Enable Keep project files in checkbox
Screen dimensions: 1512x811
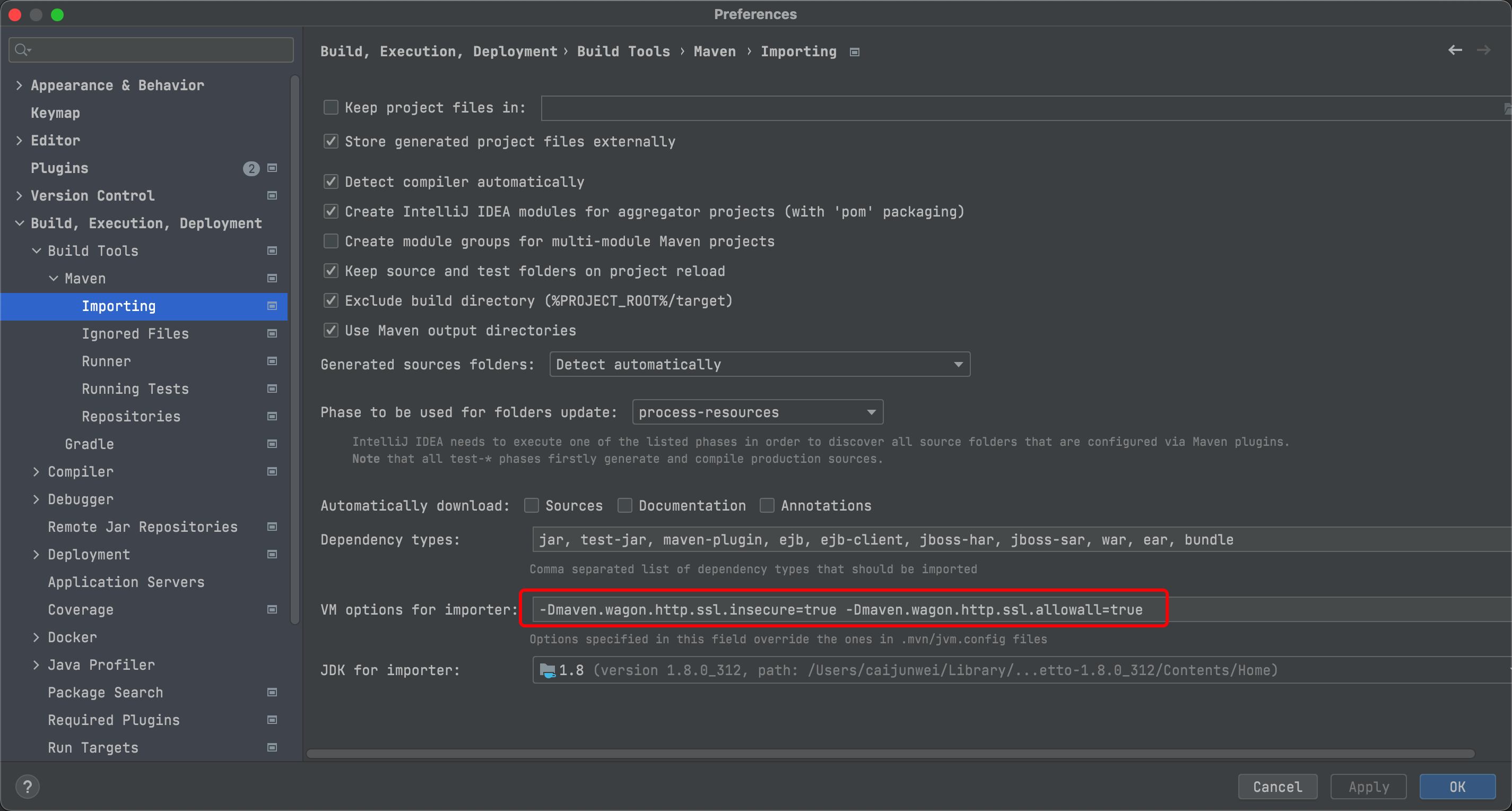point(331,107)
